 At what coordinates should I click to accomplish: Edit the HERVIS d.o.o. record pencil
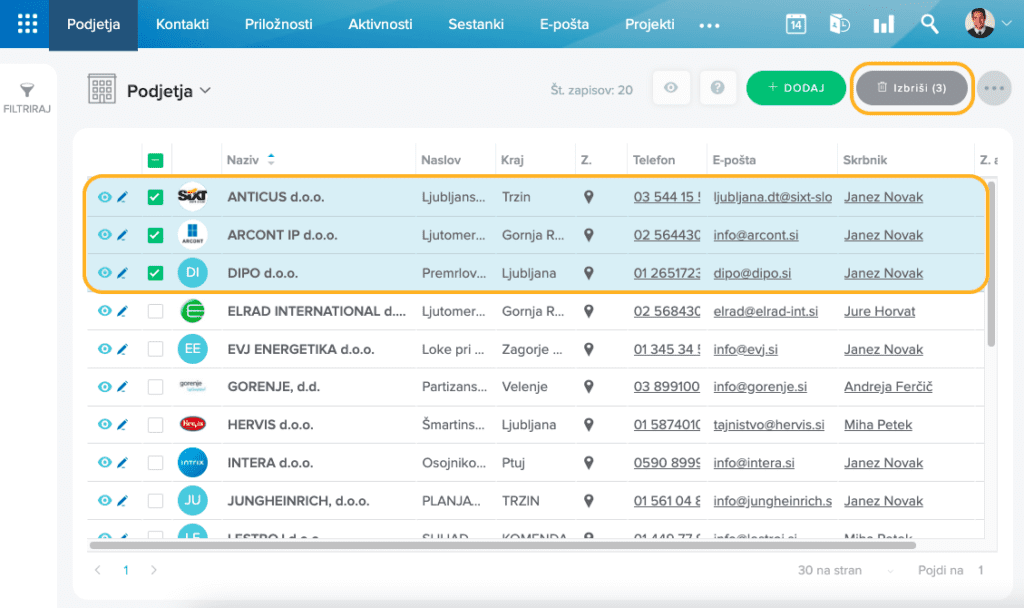point(122,424)
